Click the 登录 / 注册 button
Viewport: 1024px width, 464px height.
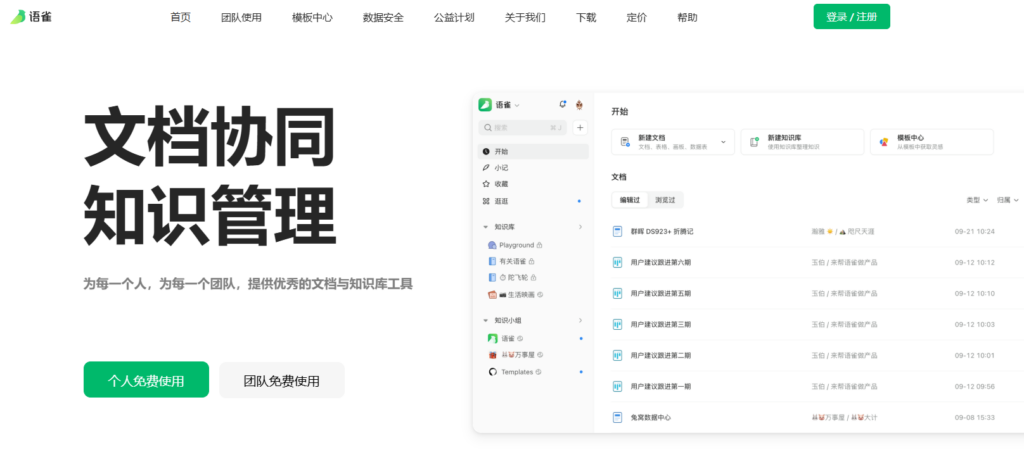click(x=852, y=16)
